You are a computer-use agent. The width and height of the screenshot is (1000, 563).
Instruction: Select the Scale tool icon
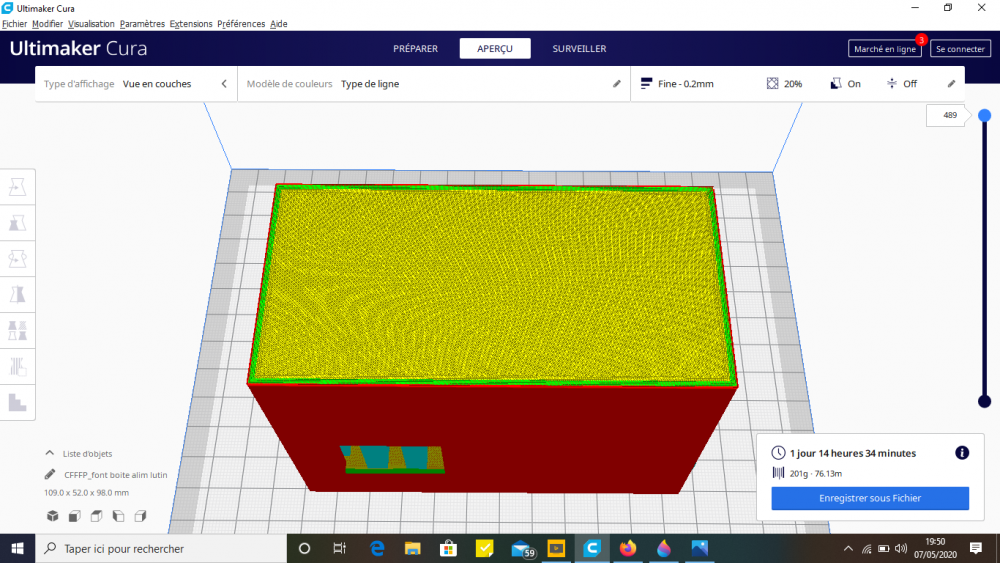click(x=17, y=223)
